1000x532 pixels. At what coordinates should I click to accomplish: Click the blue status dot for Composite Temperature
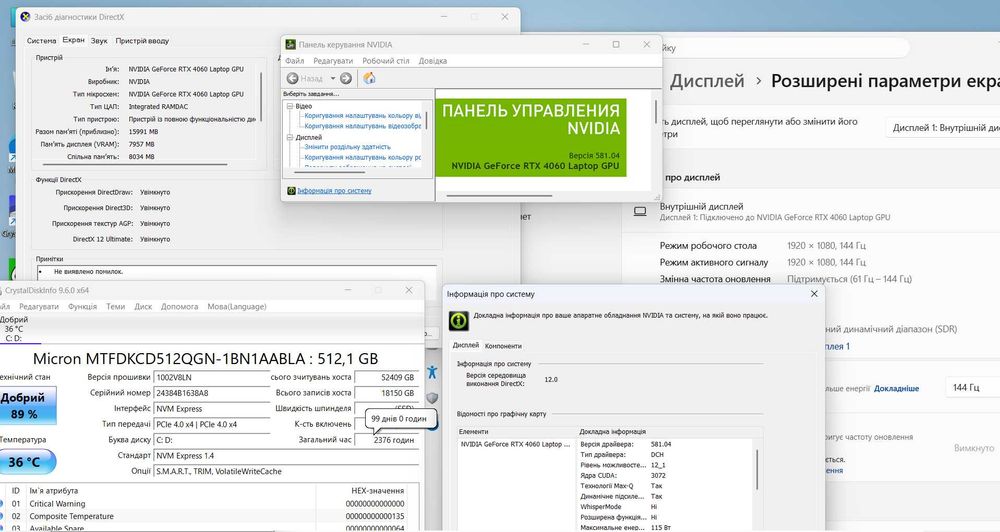click(1, 516)
